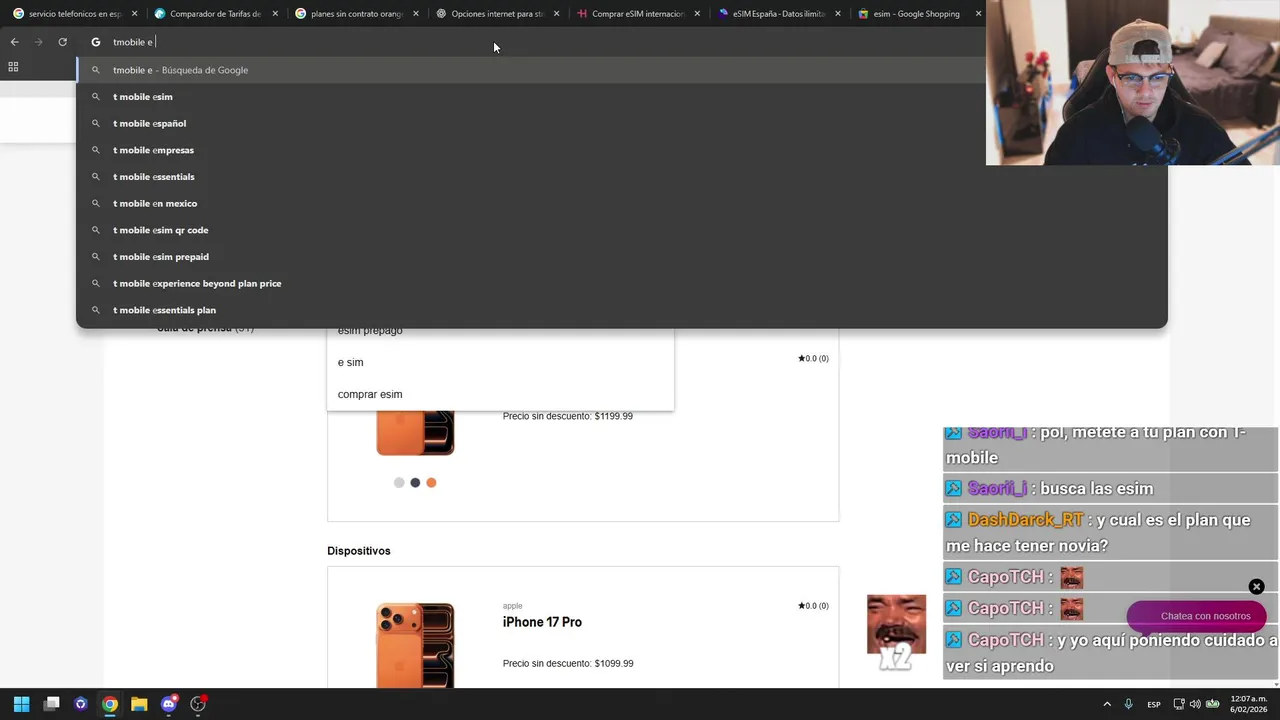This screenshot has height=720, width=1280.
Task: Click the browser forward arrow
Action: click(x=38, y=42)
